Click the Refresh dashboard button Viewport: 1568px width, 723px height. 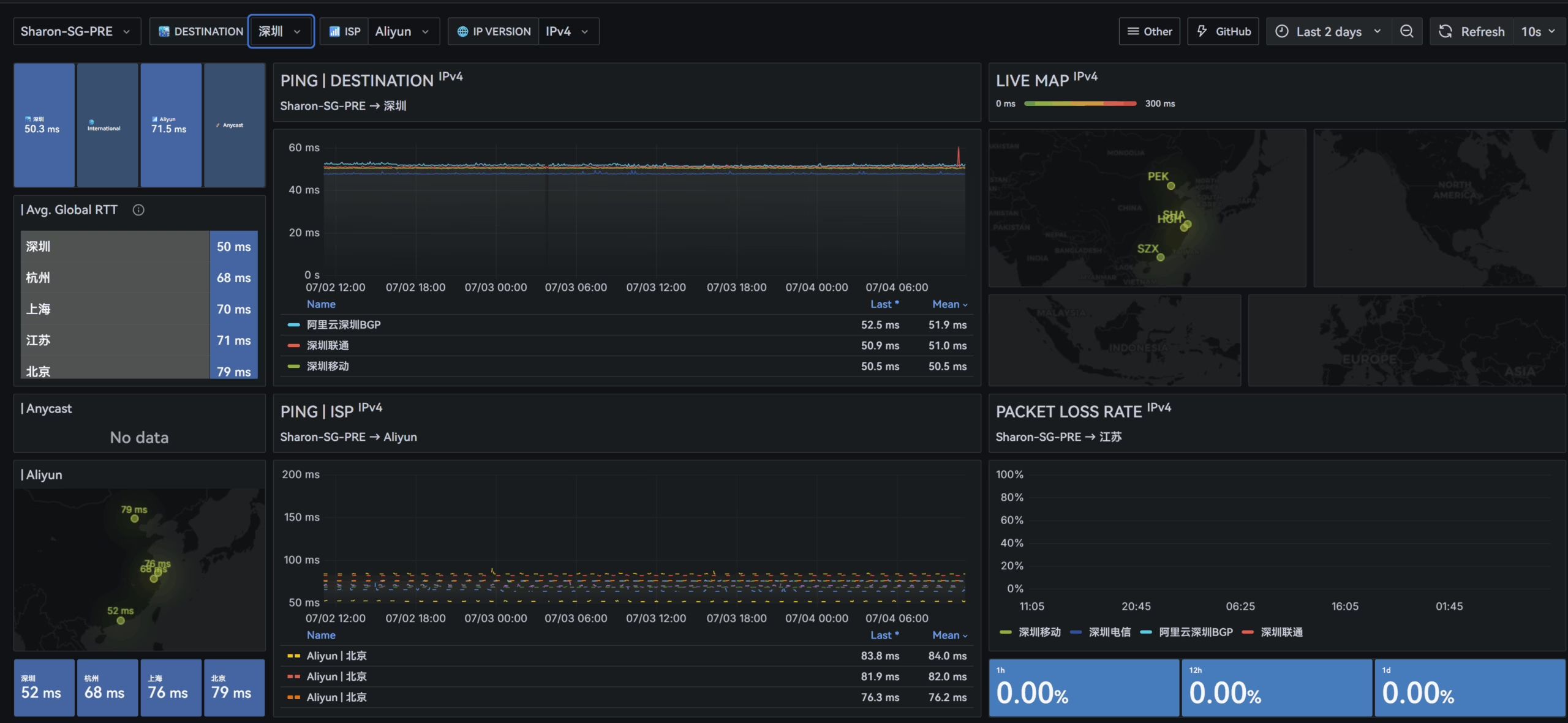coord(1471,31)
